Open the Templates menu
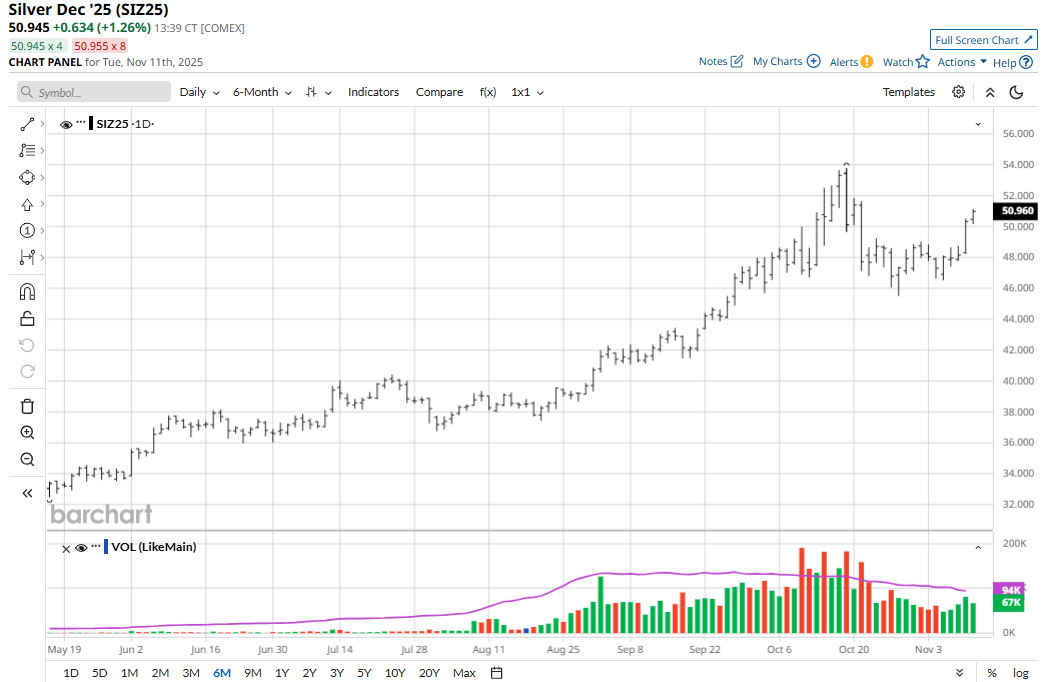 click(909, 92)
